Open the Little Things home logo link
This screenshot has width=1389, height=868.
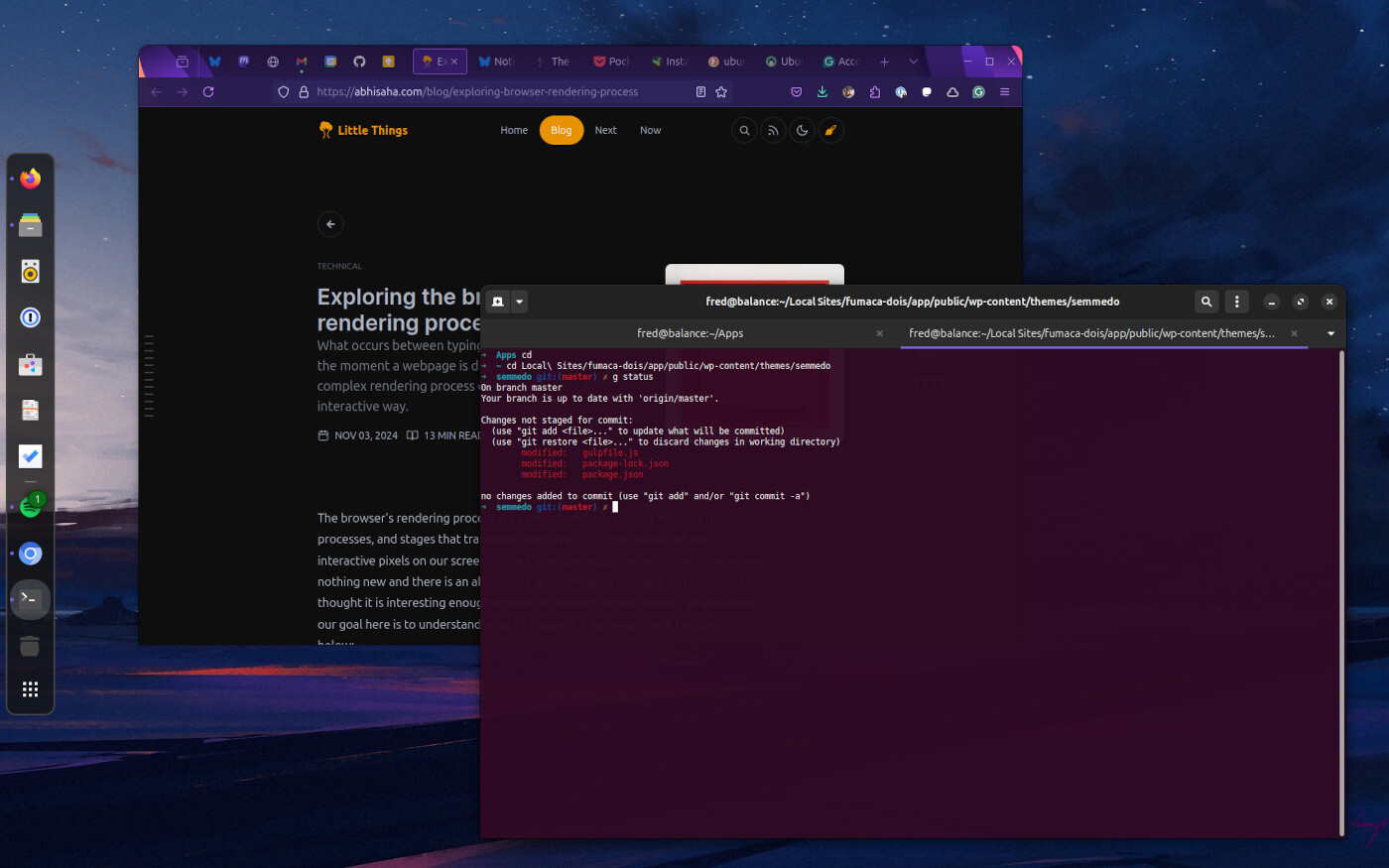[363, 130]
